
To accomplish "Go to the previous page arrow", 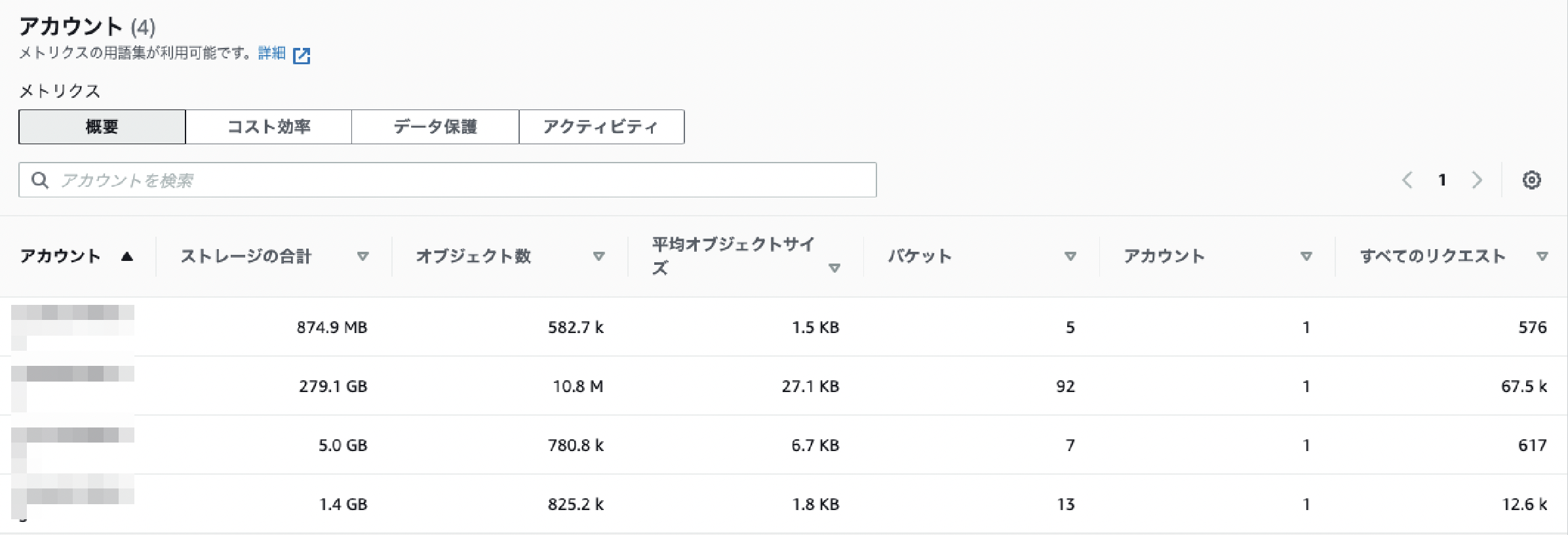I will [1407, 180].
